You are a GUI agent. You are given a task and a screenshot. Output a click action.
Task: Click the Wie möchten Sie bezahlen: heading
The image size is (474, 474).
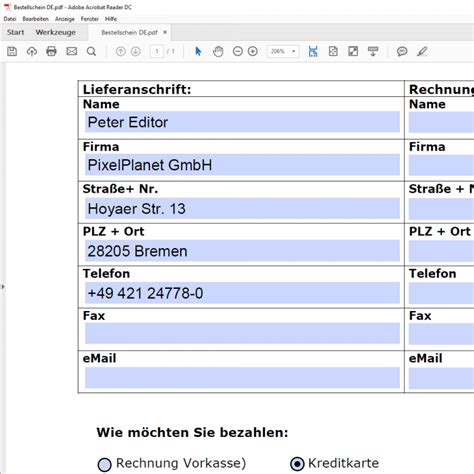192,432
